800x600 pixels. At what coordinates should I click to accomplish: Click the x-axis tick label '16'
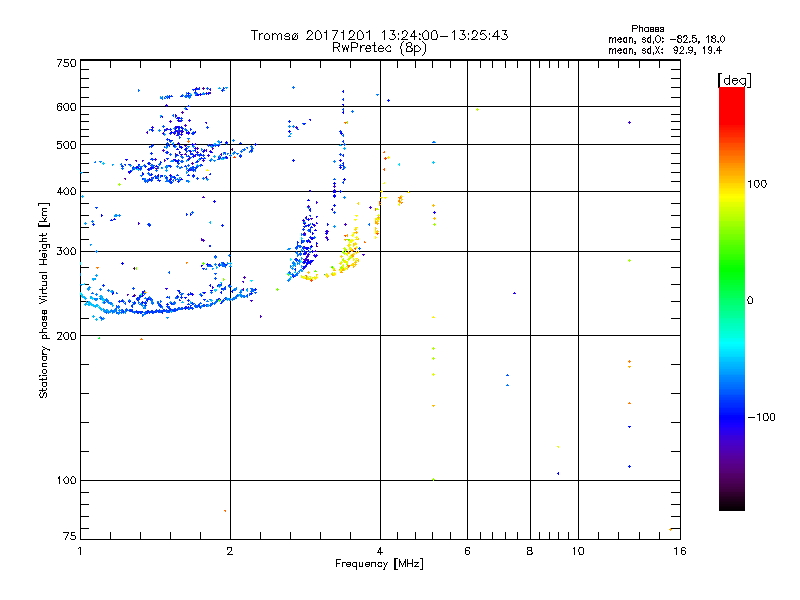tap(680, 551)
